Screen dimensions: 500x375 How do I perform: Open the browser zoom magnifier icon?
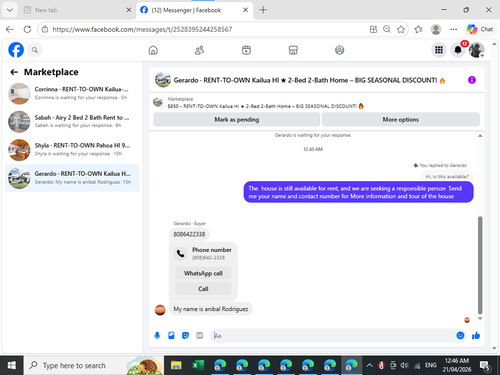tap(387, 29)
